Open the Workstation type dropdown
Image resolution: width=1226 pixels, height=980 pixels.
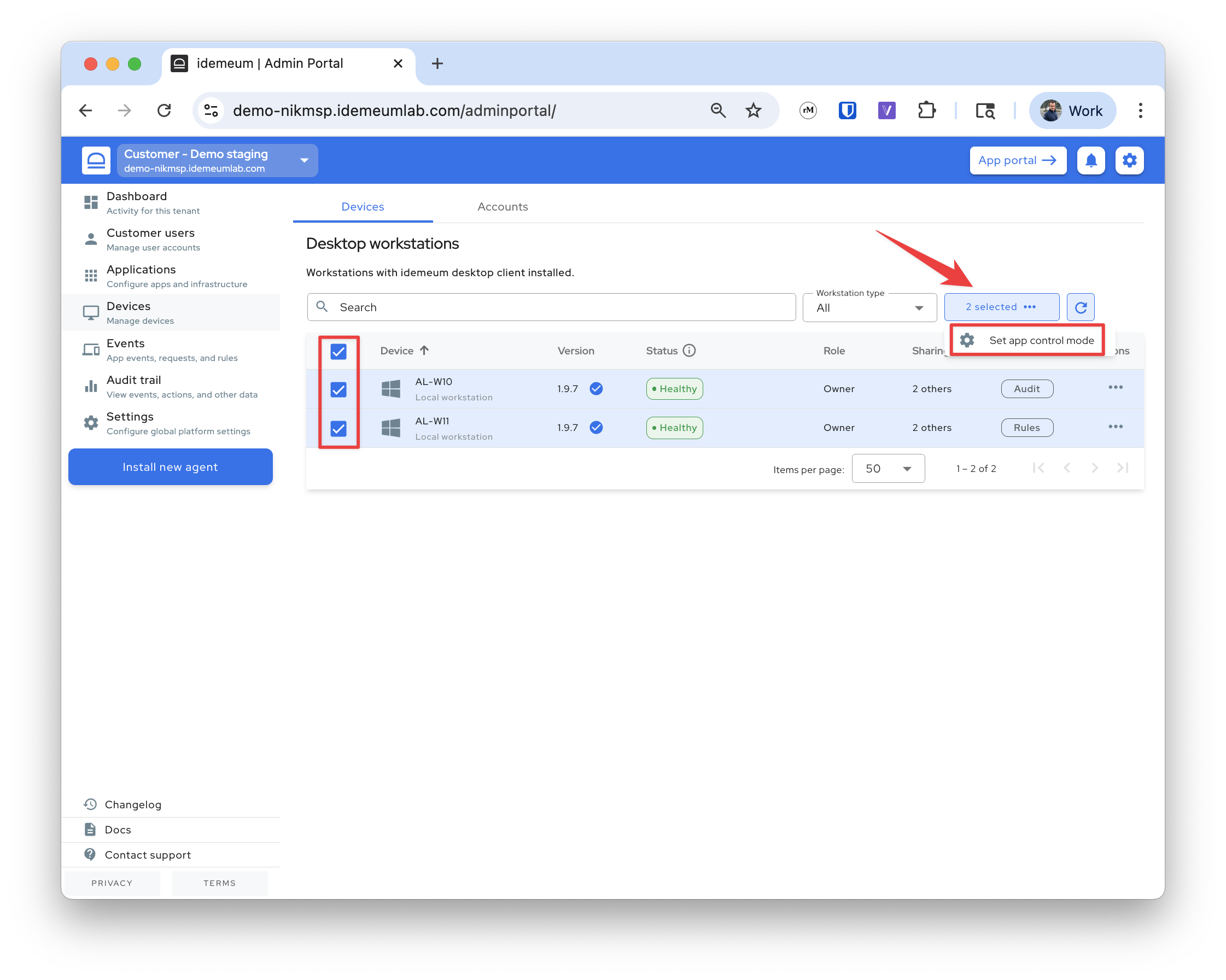coord(869,307)
